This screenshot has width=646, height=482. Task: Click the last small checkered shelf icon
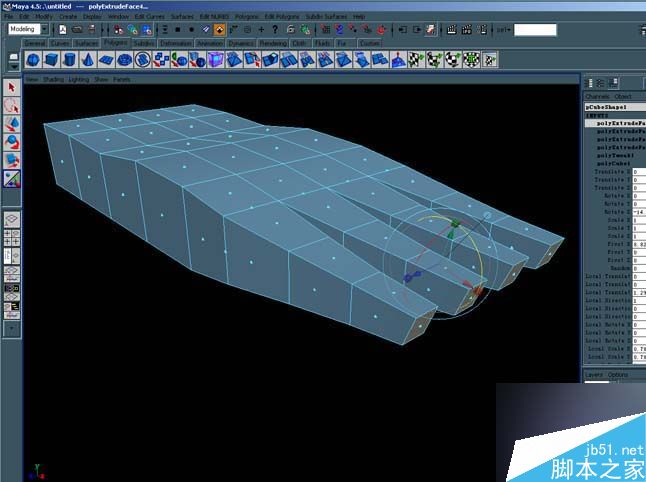490,60
